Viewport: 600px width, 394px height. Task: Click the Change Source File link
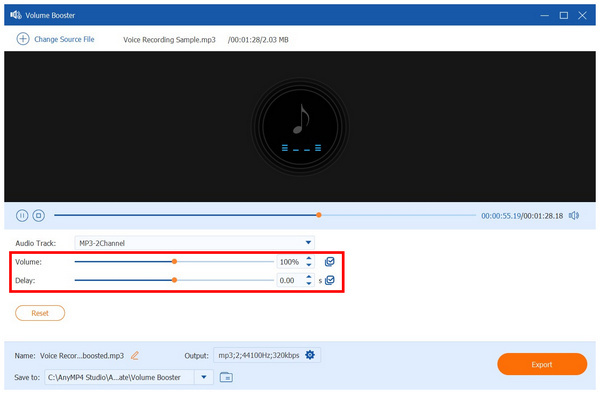[64, 39]
